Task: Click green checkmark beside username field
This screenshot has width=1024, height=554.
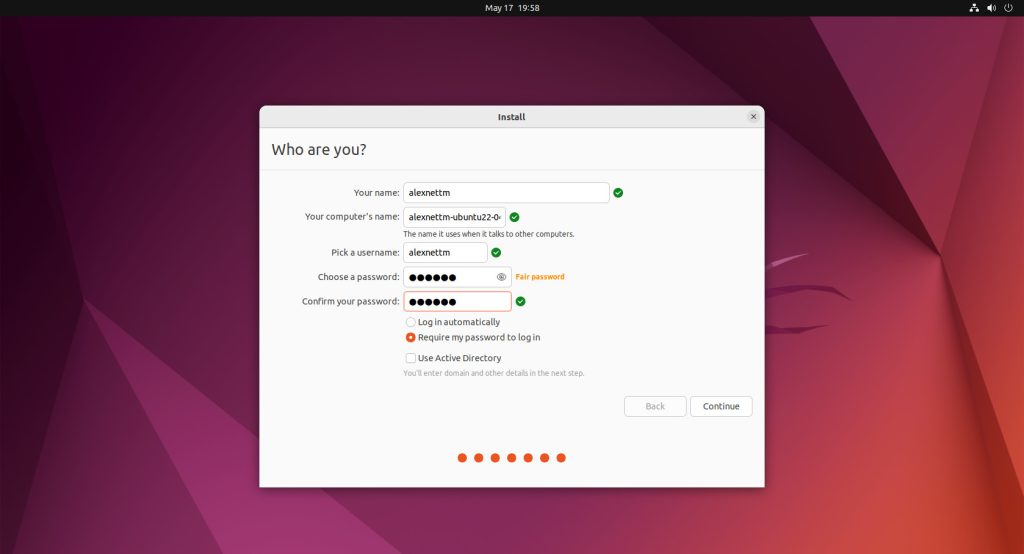Action: [496, 252]
